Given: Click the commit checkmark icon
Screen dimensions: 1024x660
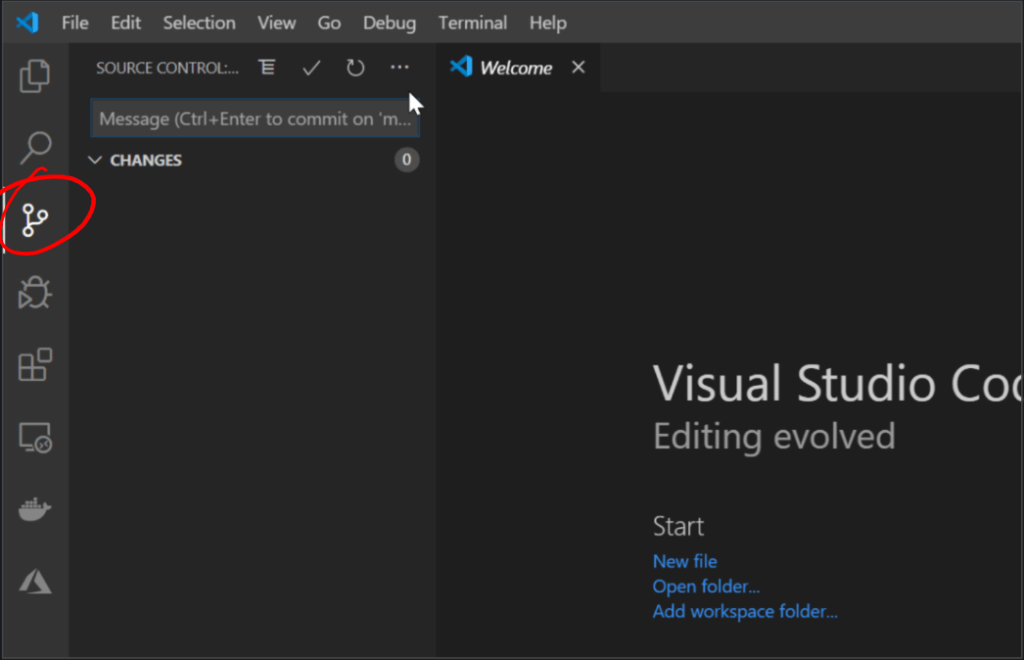Looking at the screenshot, I should (x=312, y=67).
